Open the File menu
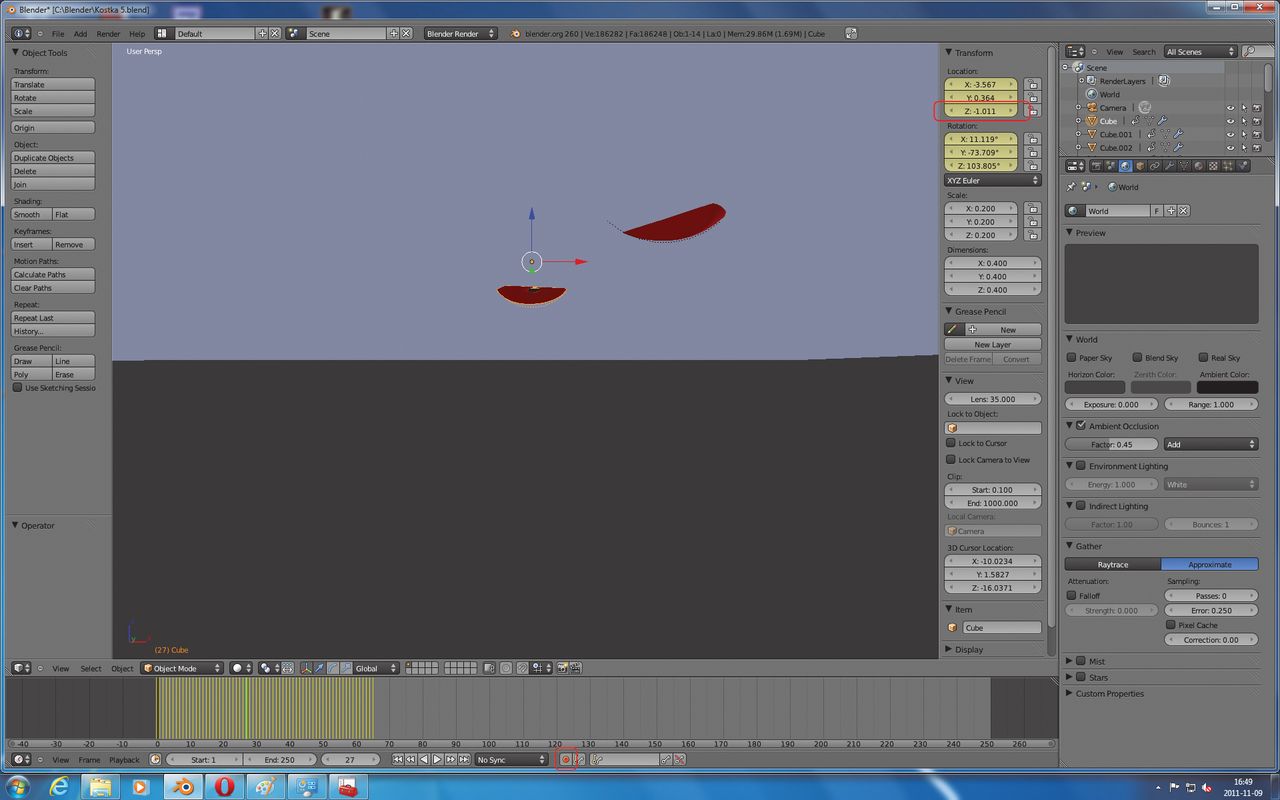The width and height of the screenshot is (1280, 800). [x=58, y=34]
